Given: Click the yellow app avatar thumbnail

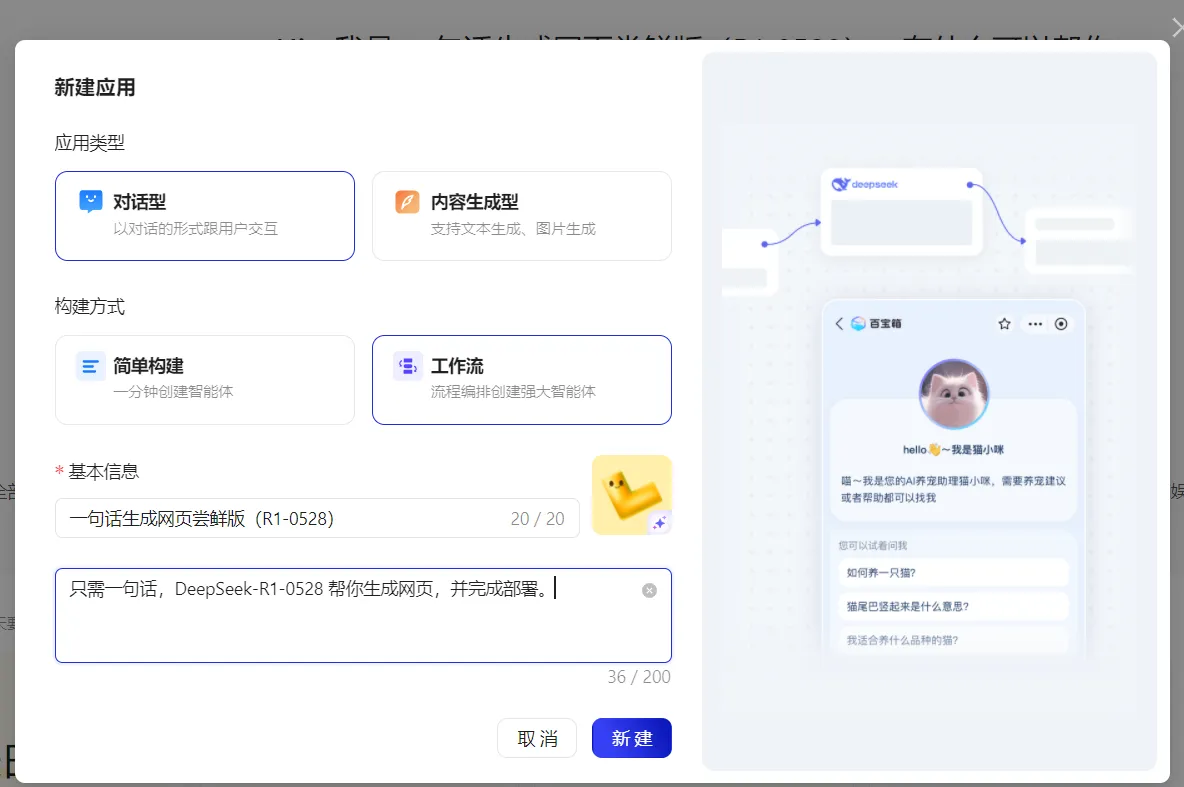Looking at the screenshot, I should [x=631, y=495].
